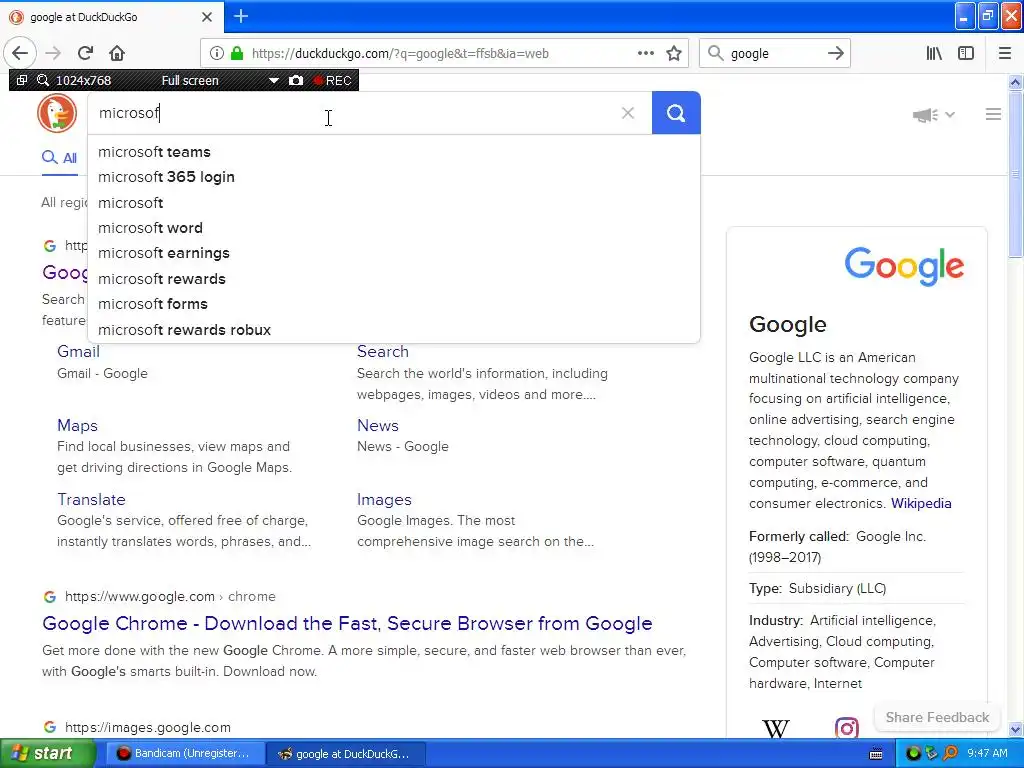
Task: Take Bandicam screenshot with camera icon
Action: (296, 80)
